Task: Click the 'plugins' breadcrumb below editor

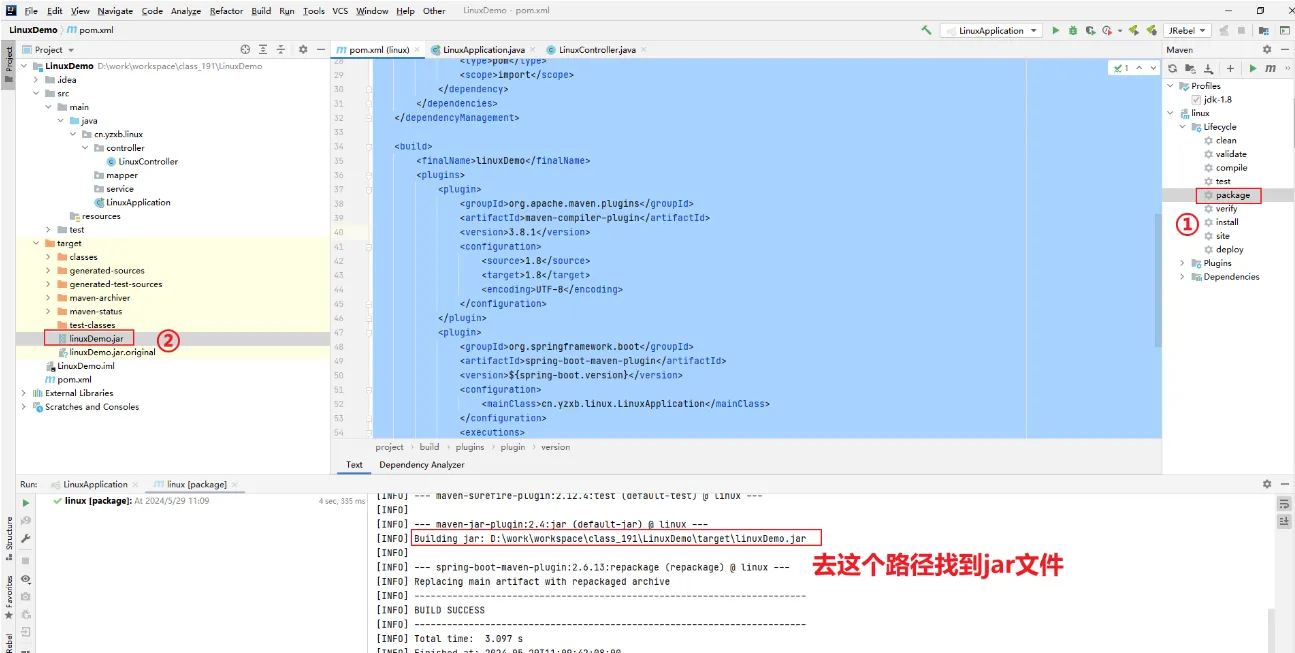Action: click(469, 447)
